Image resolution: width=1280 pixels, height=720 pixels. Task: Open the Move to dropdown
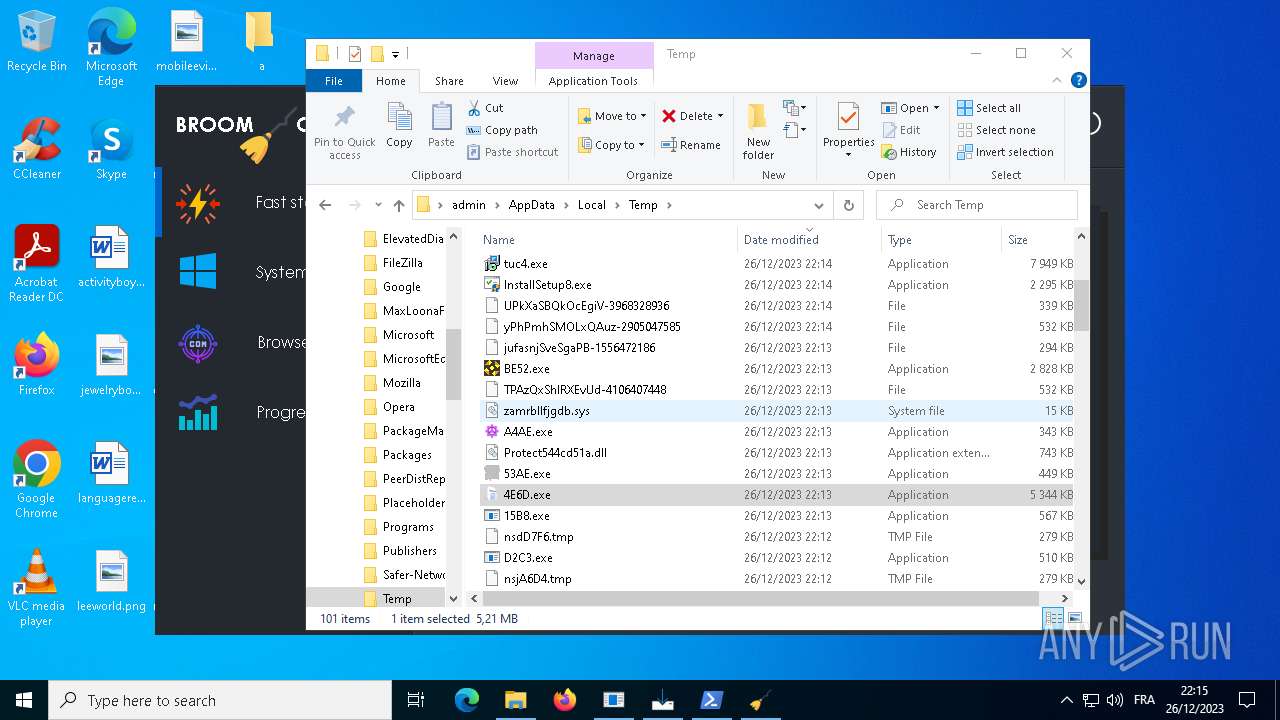pos(612,116)
